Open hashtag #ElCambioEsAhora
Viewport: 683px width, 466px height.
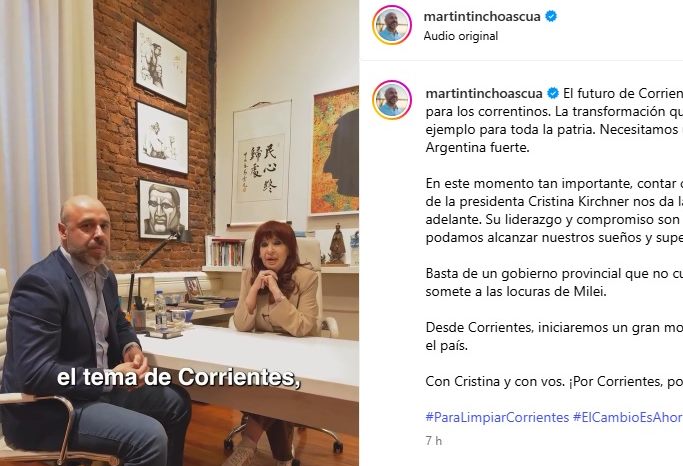coord(628,417)
